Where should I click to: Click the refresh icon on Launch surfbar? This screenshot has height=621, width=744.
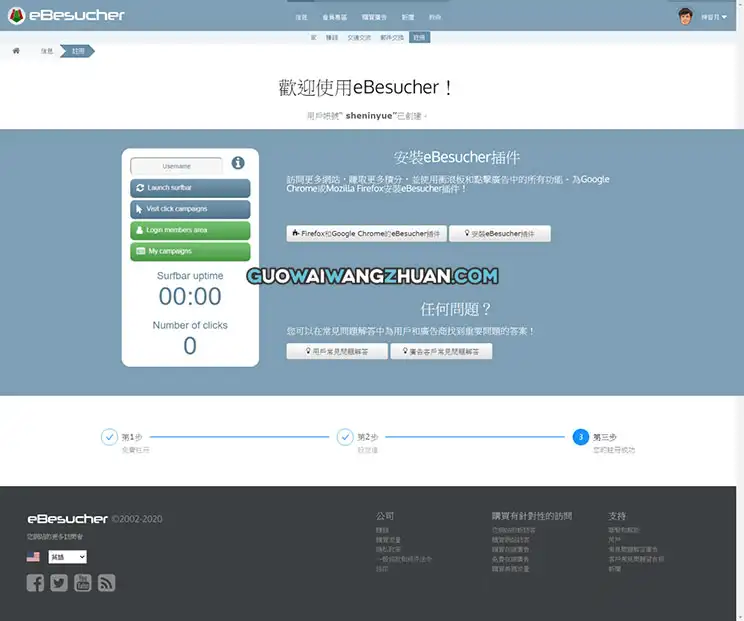140,188
